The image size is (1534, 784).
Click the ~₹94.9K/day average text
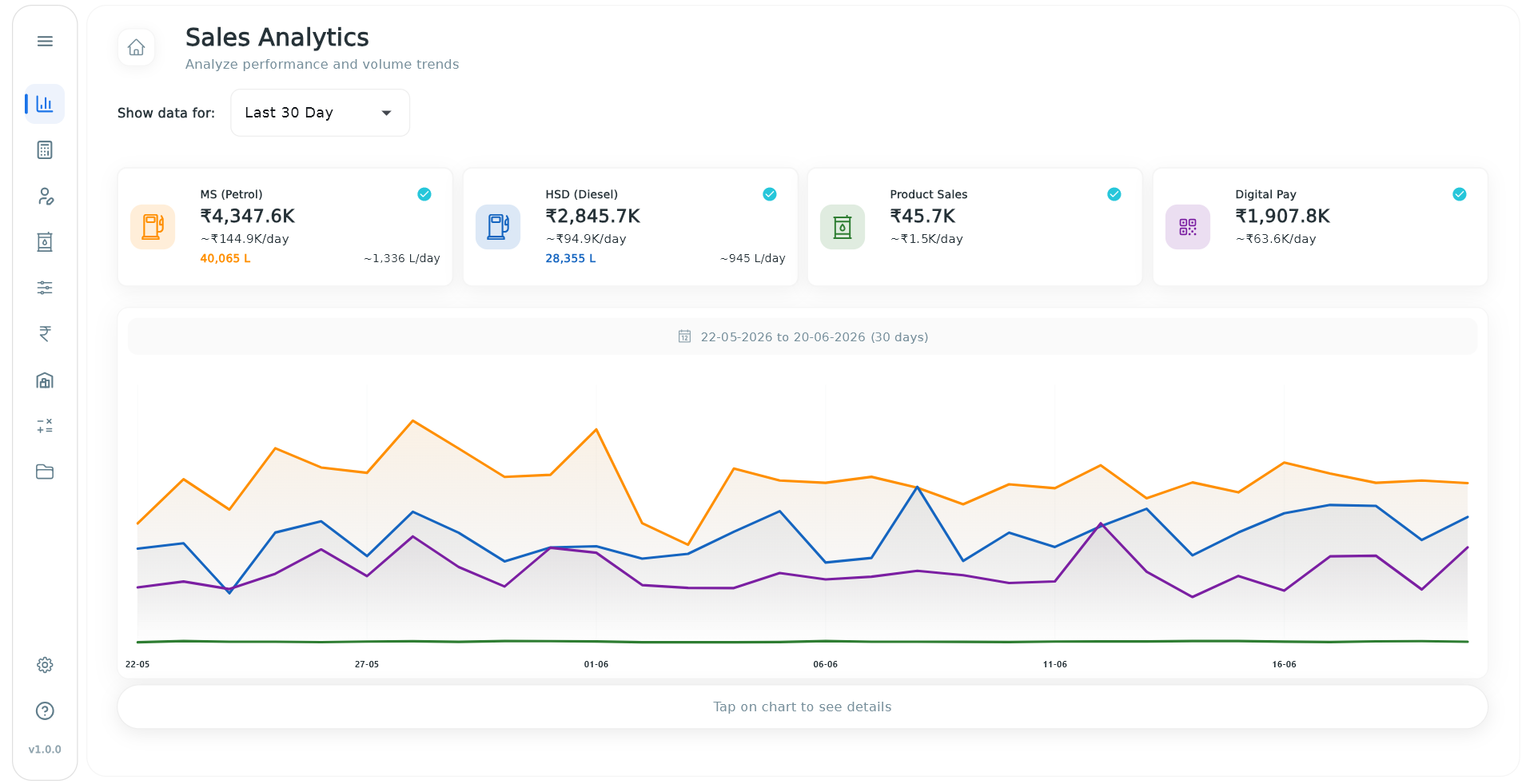click(x=586, y=238)
